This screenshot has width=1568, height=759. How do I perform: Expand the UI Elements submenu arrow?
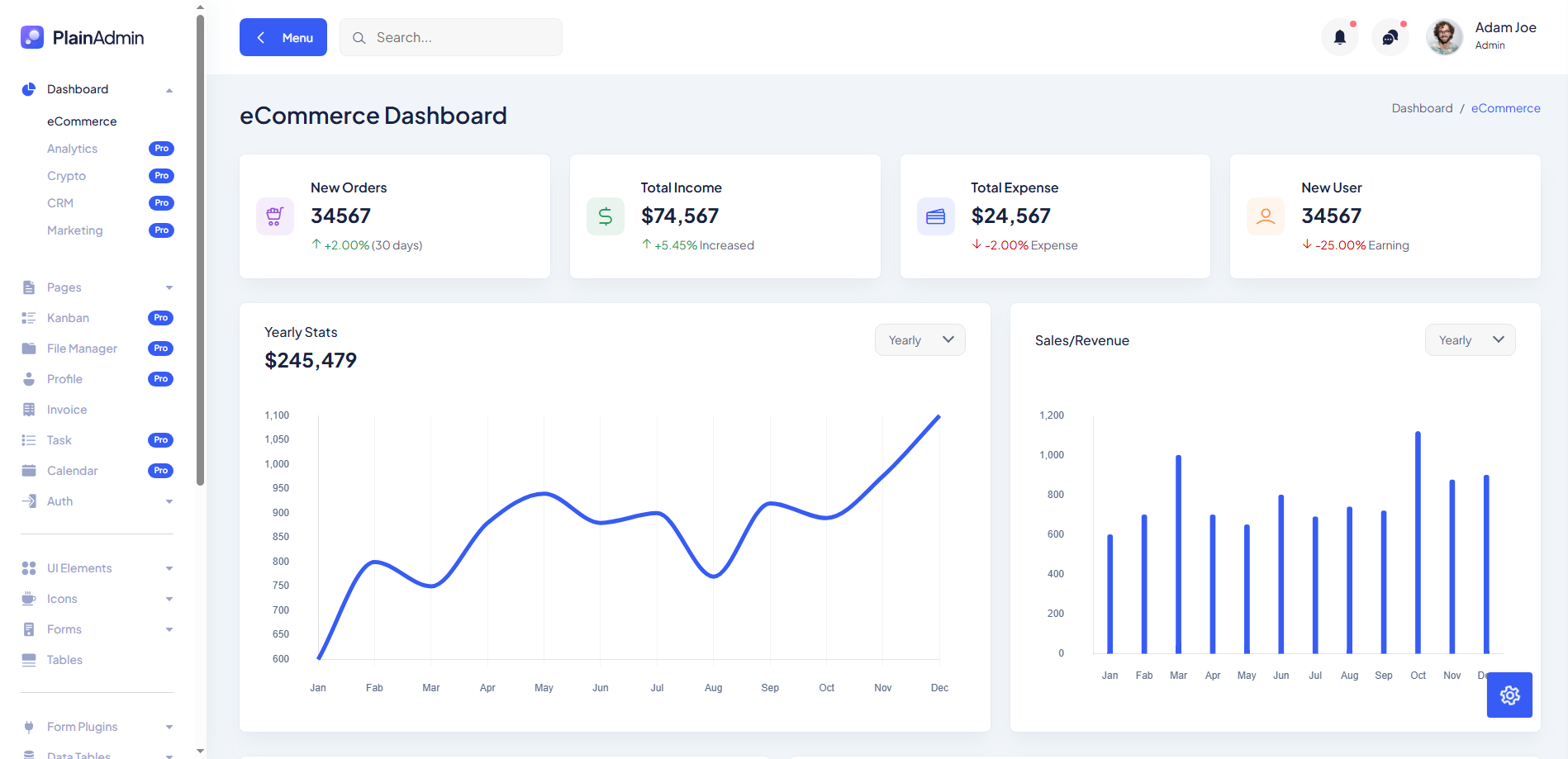[x=169, y=569]
